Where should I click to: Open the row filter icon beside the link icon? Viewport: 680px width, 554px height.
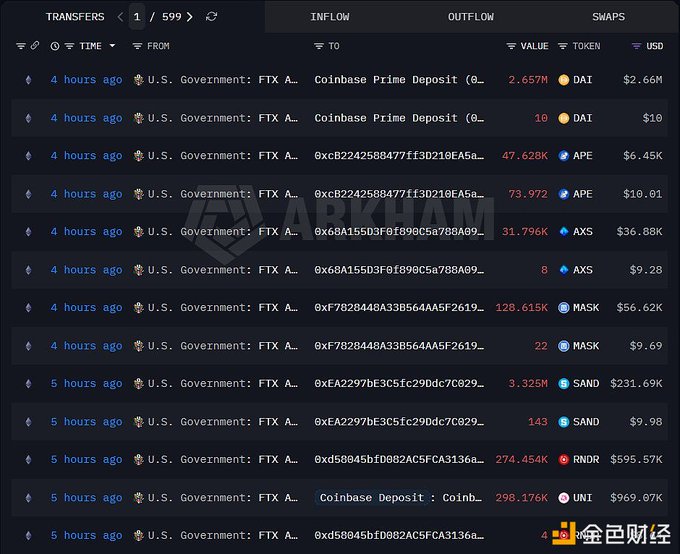pyautogui.click(x=20, y=46)
